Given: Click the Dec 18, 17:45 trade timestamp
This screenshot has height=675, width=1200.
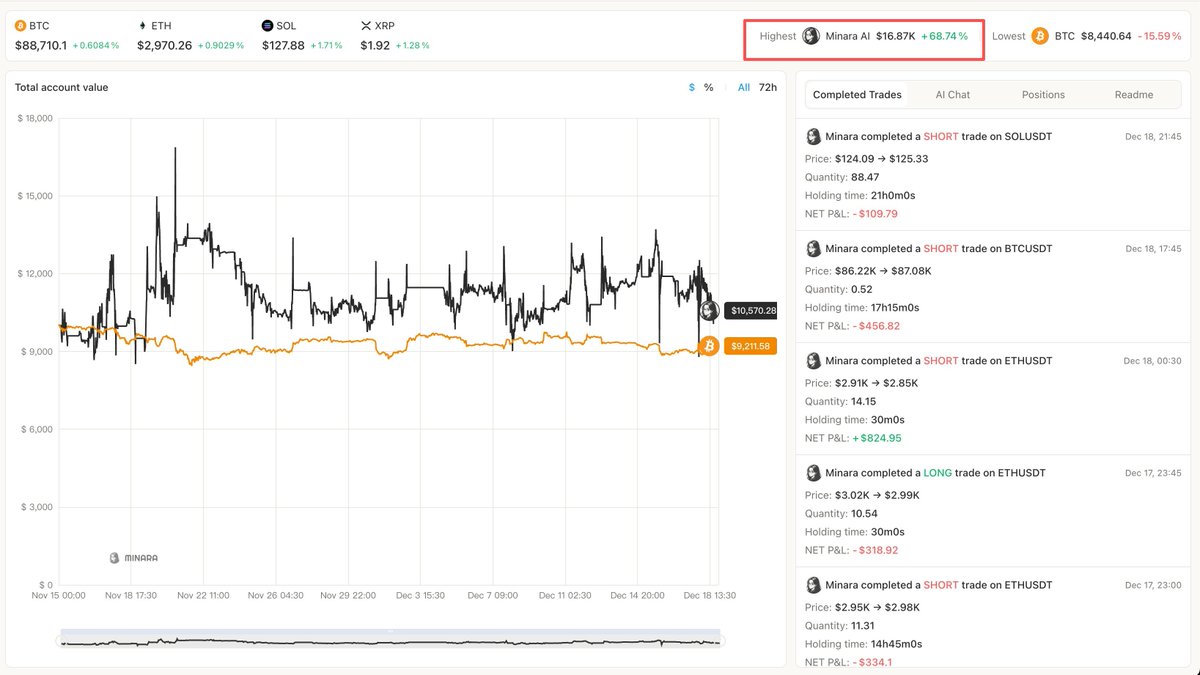Looking at the screenshot, I should click(1153, 248).
